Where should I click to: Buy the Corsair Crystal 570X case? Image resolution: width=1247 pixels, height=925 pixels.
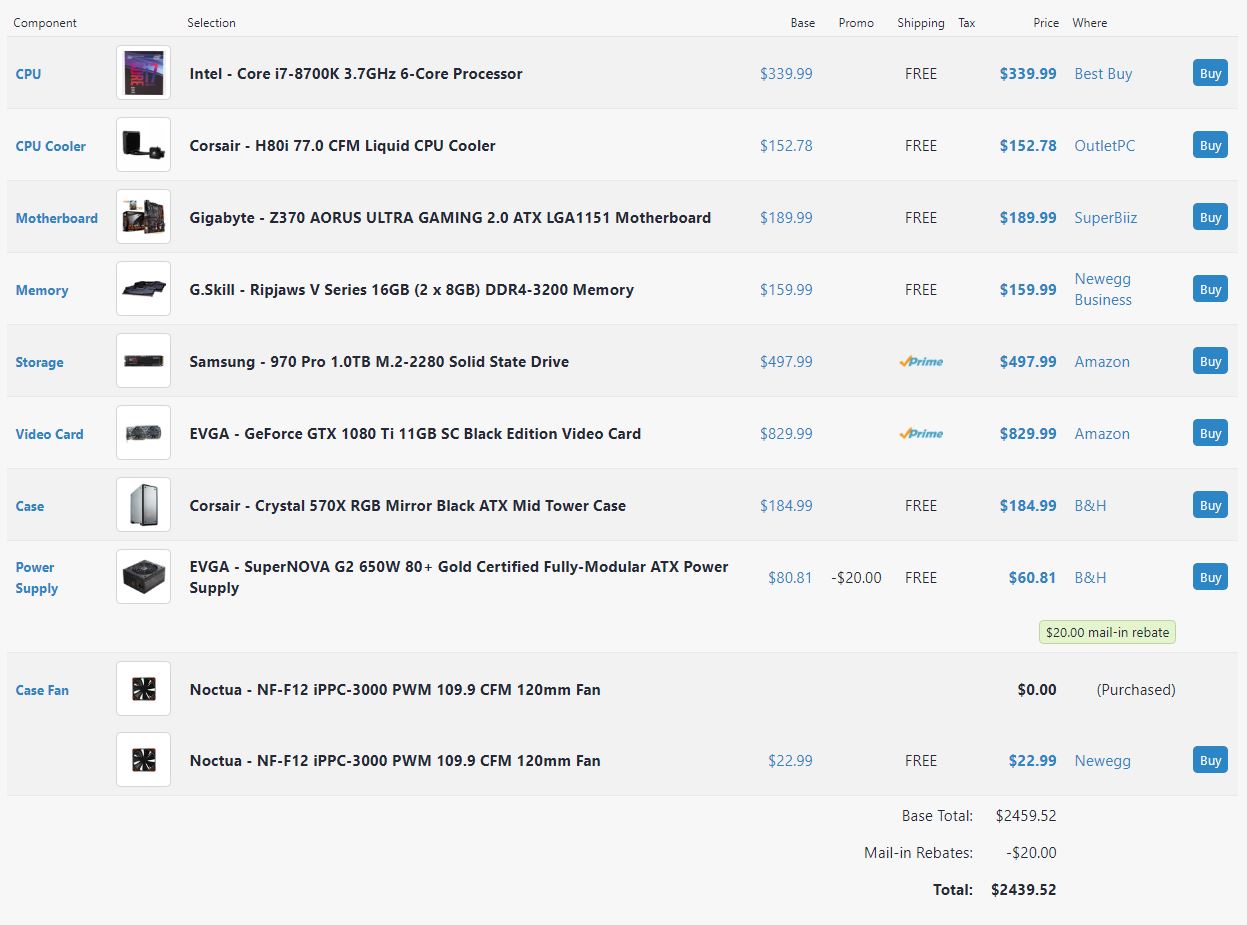click(1210, 505)
